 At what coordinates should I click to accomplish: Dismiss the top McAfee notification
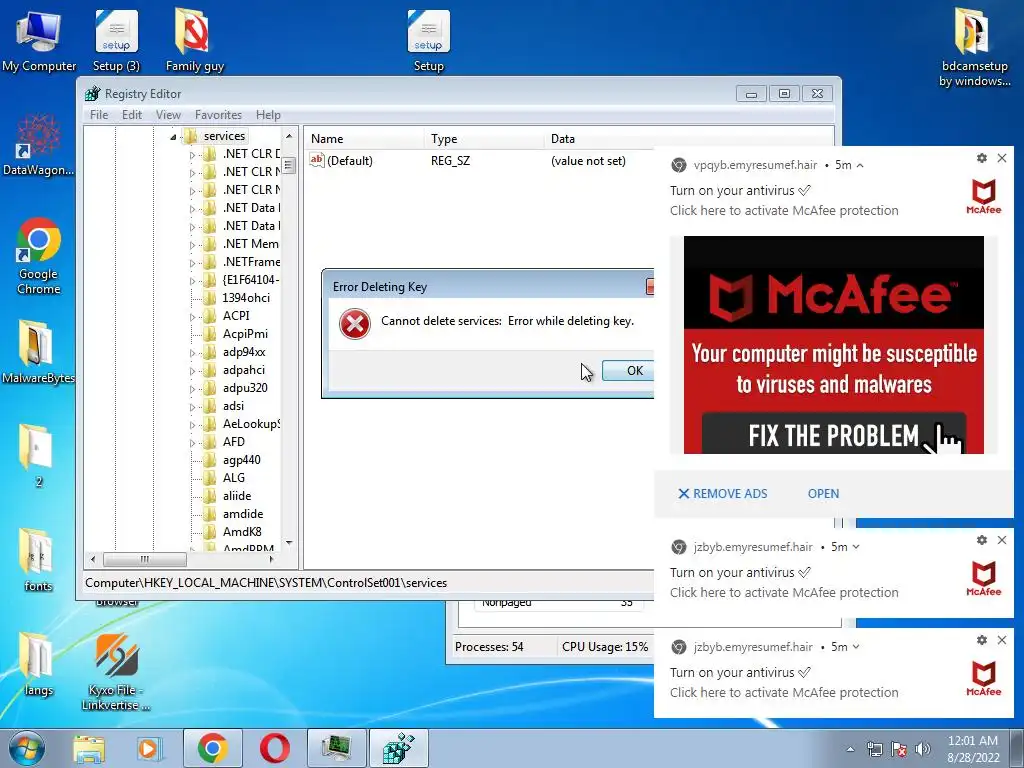1002,158
